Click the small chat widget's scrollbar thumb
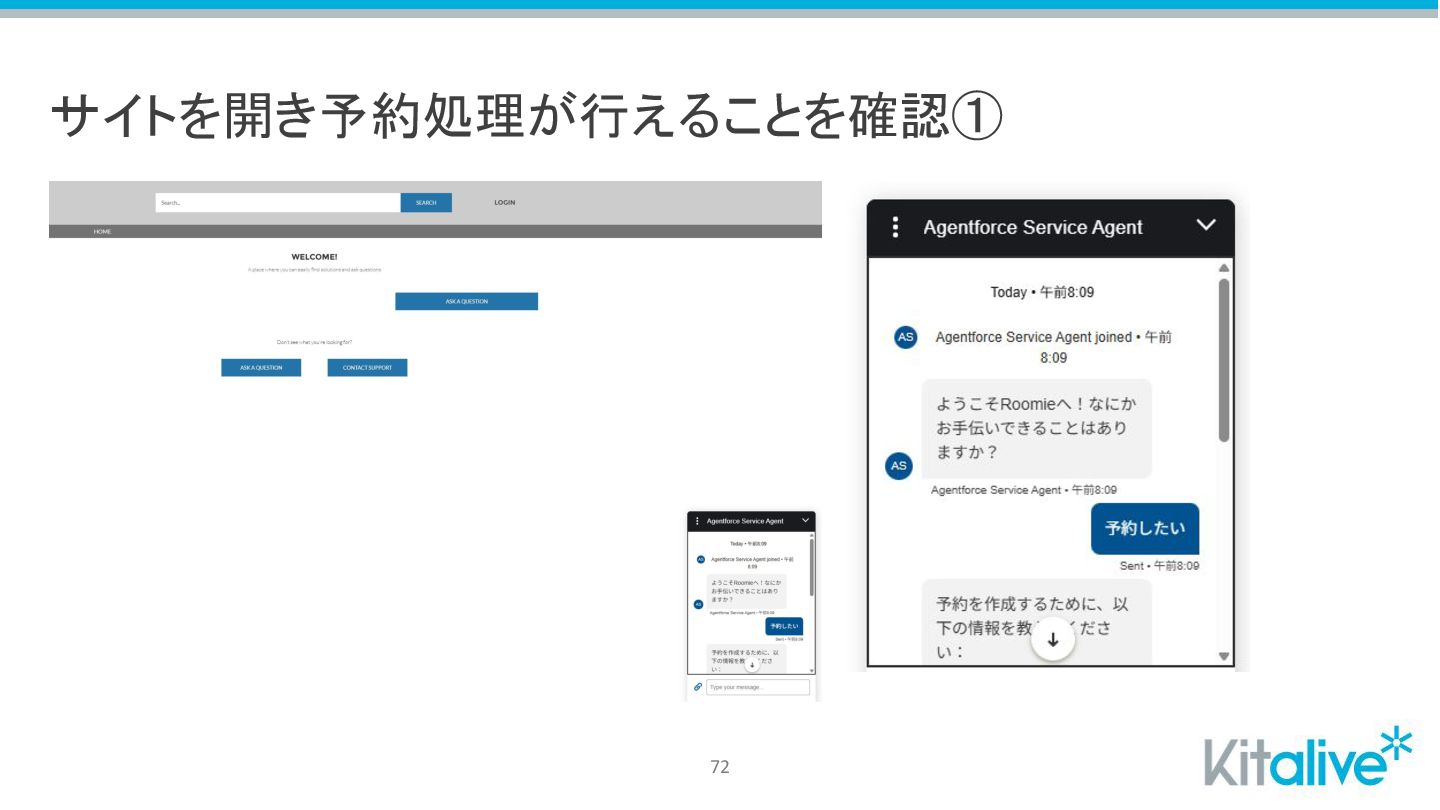This screenshot has width=1440, height=810. [811, 568]
